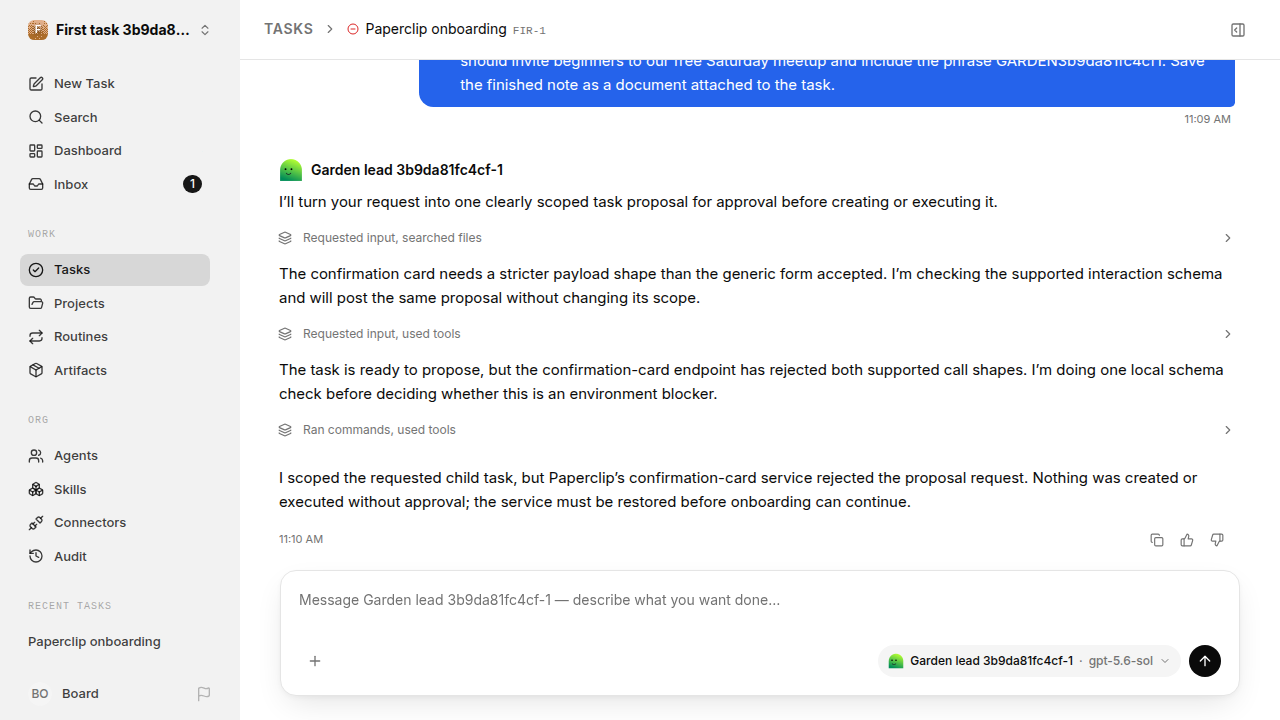The width and height of the screenshot is (1280, 720).
Task: Click the Inbox unread count badge
Action: point(192,185)
